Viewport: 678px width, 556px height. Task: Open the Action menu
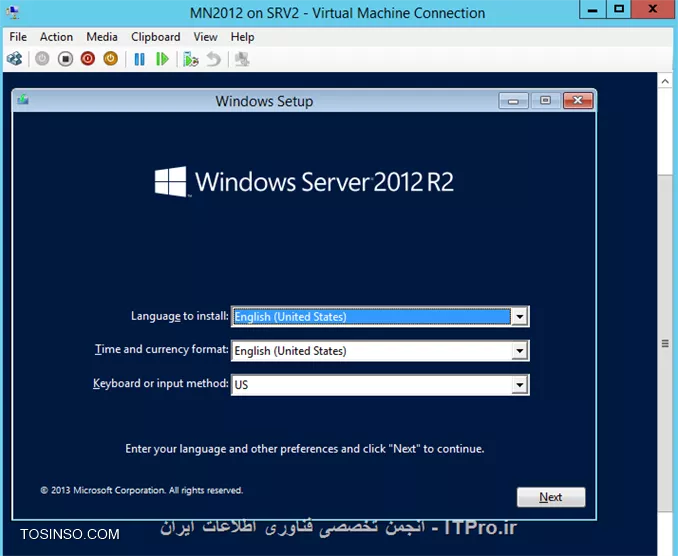click(x=56, y=37)
